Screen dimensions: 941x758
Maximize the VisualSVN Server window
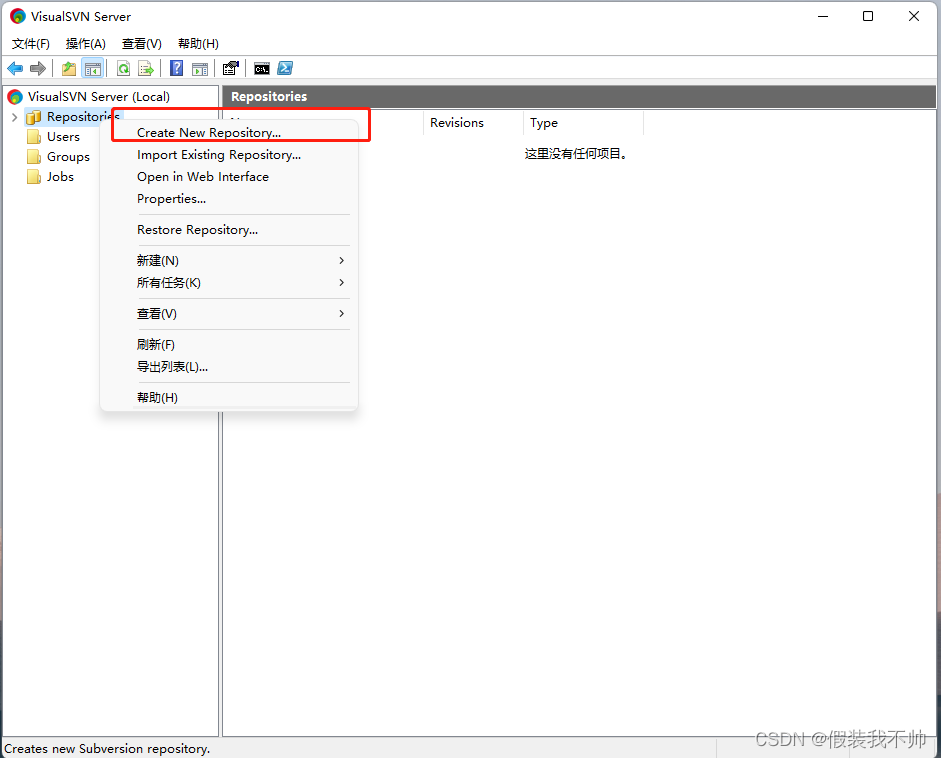868,16
